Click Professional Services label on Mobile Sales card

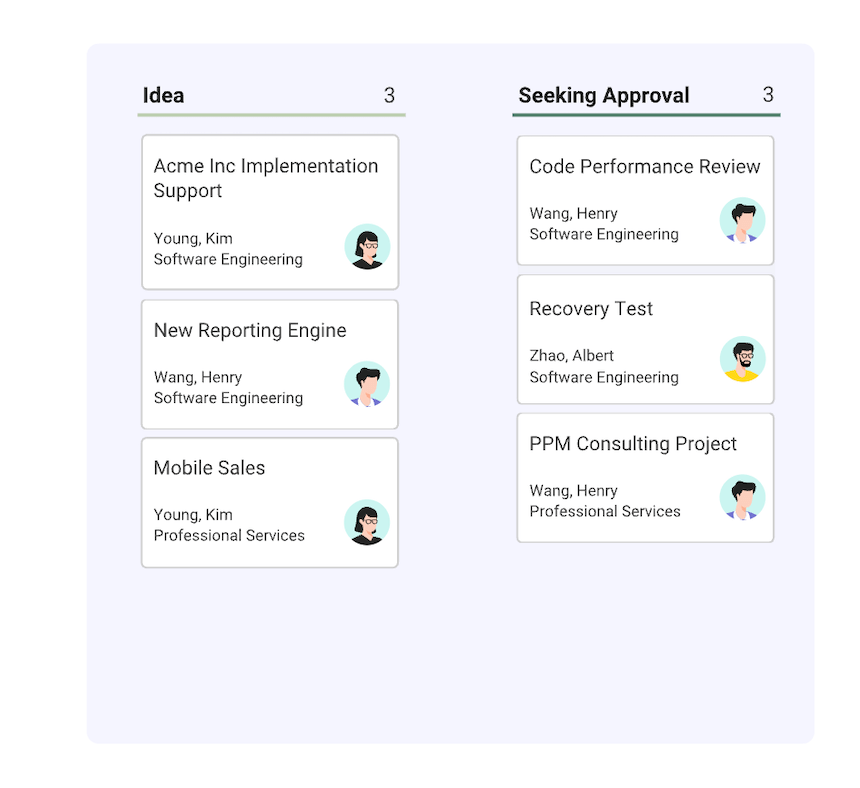point(229,535)
